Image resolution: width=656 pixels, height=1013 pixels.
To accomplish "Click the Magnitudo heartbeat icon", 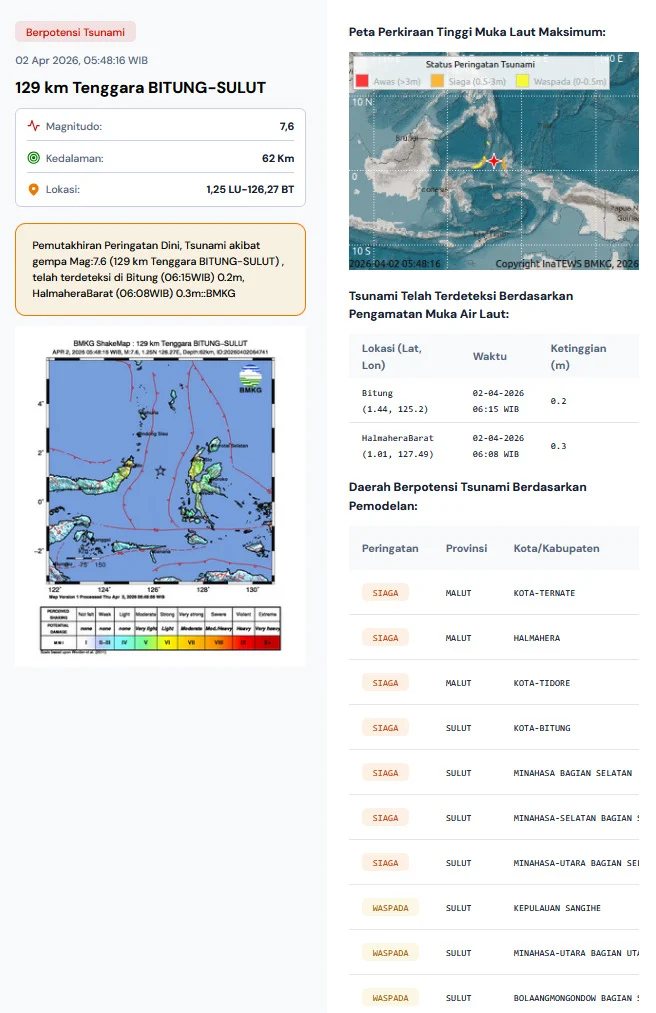I will tap(34, 127).
